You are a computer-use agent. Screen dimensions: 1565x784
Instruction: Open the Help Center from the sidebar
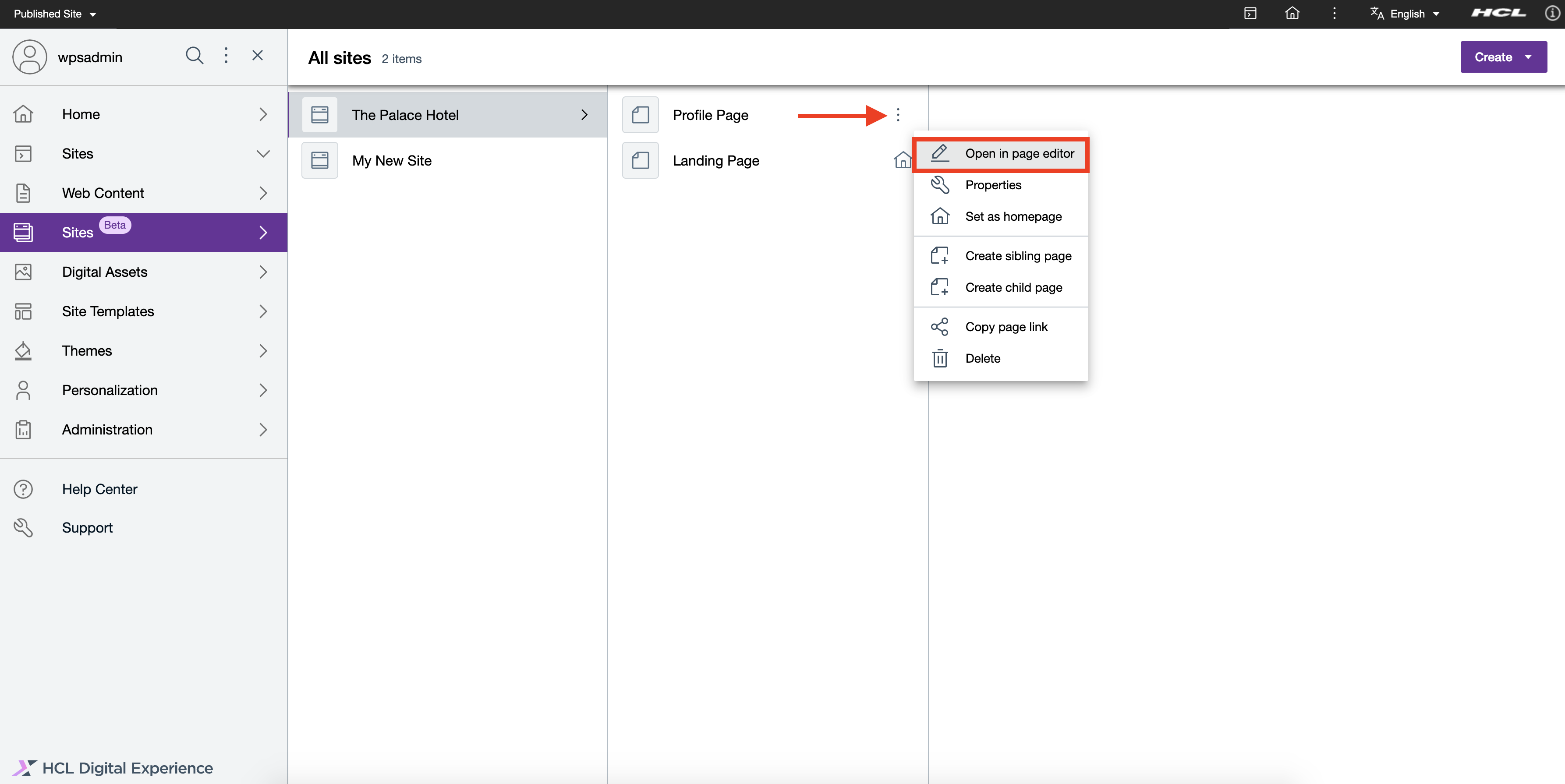[x=99, y=489]
